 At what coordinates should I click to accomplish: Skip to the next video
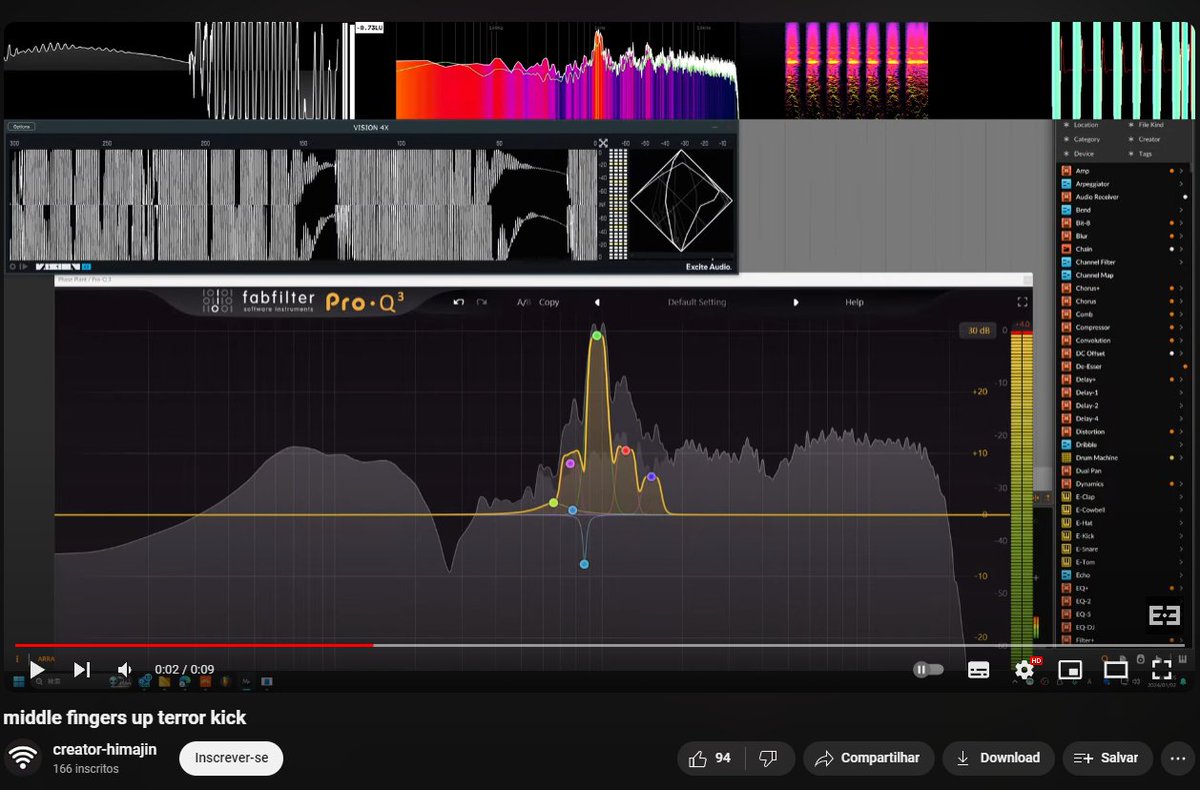pyautogui.click(x=82, y=669)
